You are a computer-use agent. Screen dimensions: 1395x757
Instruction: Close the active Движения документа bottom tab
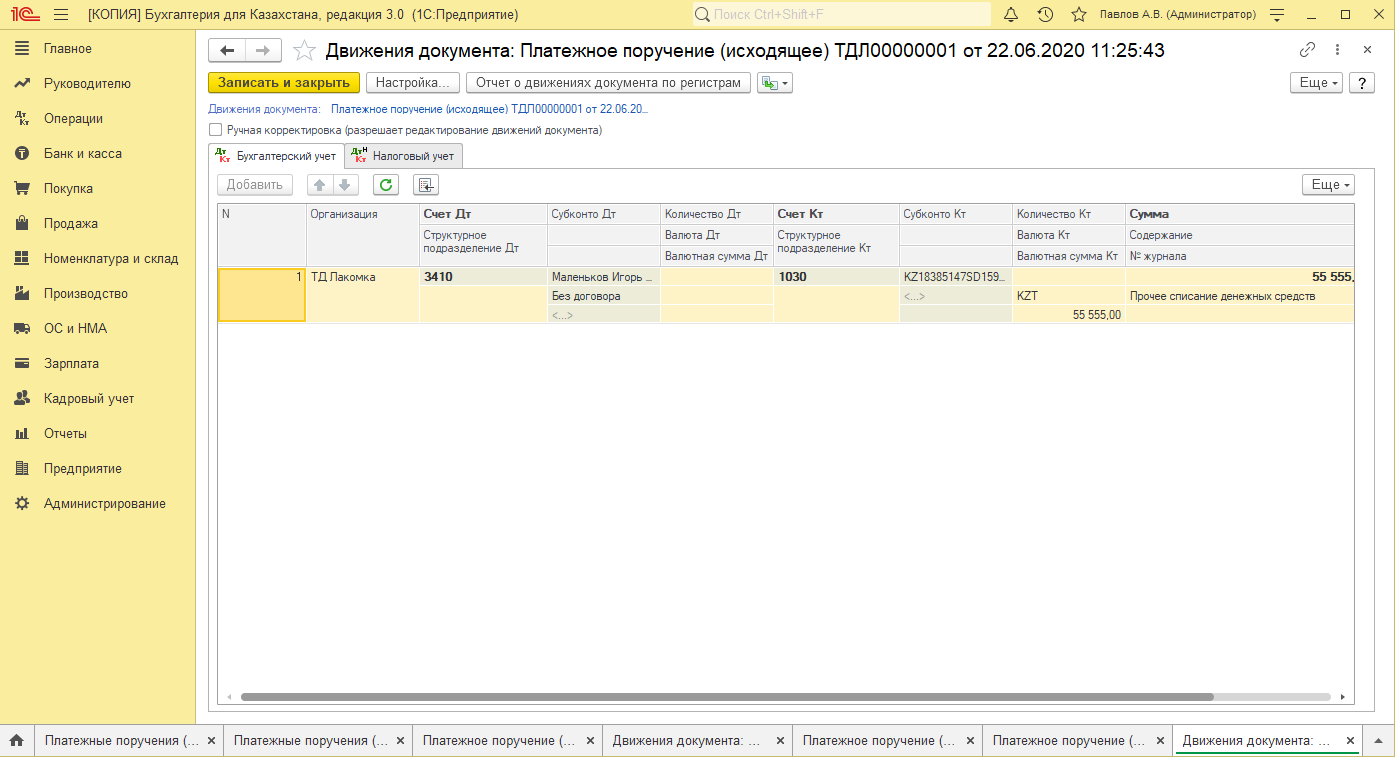1350,741
